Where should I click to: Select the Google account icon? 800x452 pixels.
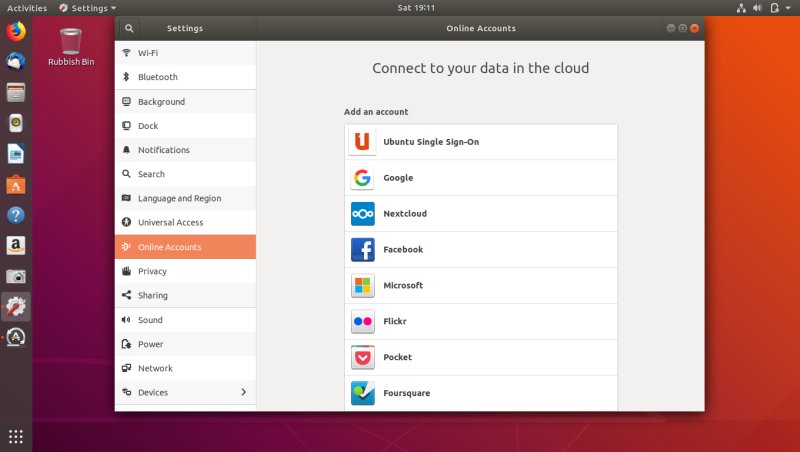click(362, 178)
